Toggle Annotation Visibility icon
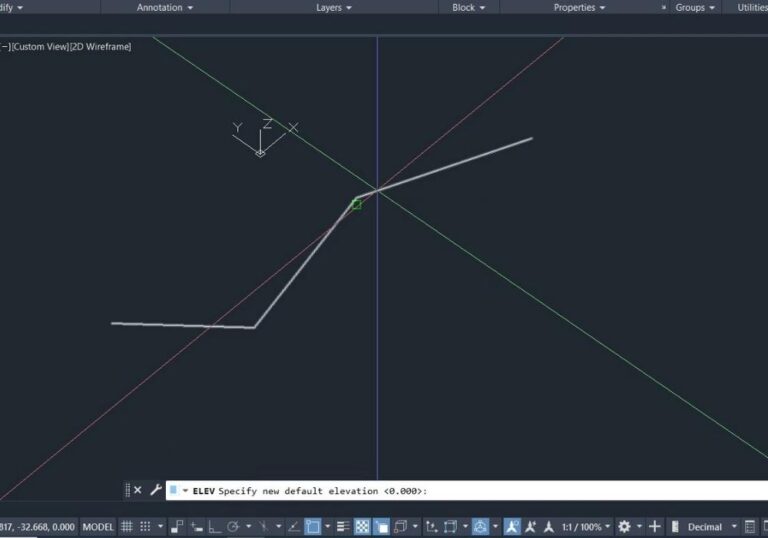 point(512,527)
